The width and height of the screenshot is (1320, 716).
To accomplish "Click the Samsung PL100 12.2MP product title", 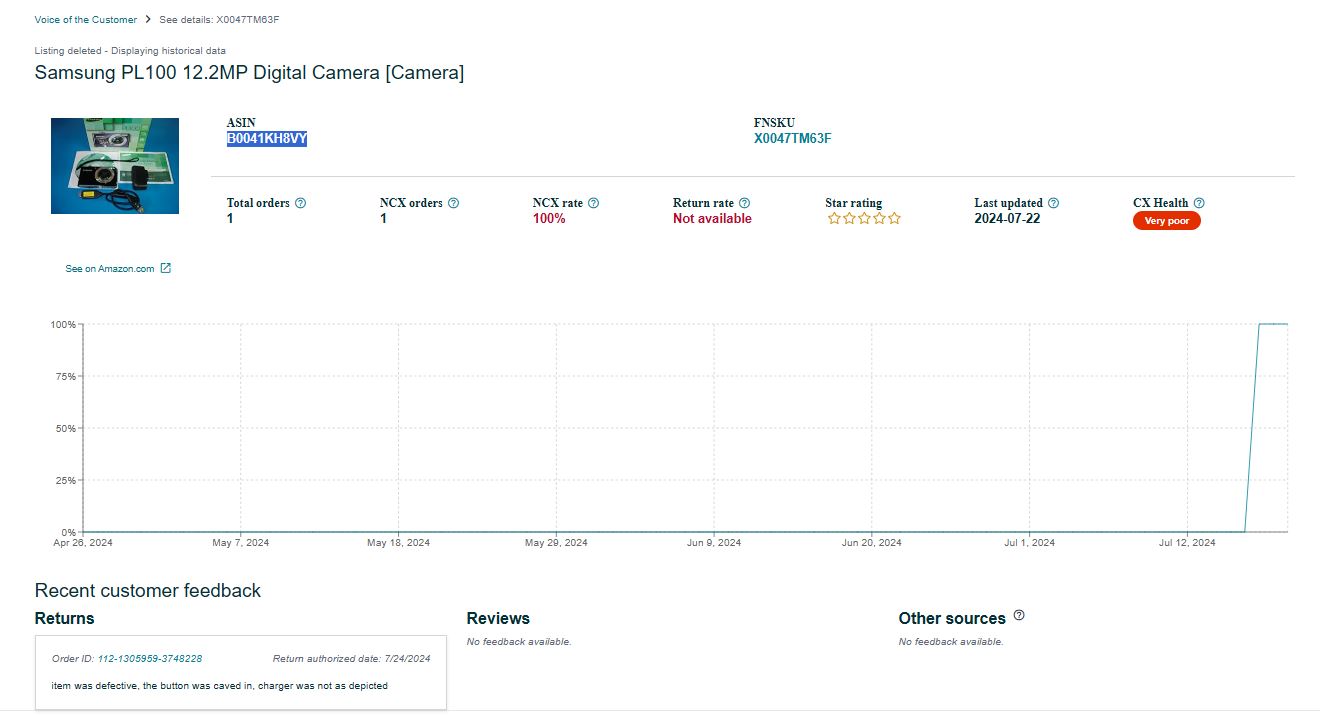I will 249,73.
